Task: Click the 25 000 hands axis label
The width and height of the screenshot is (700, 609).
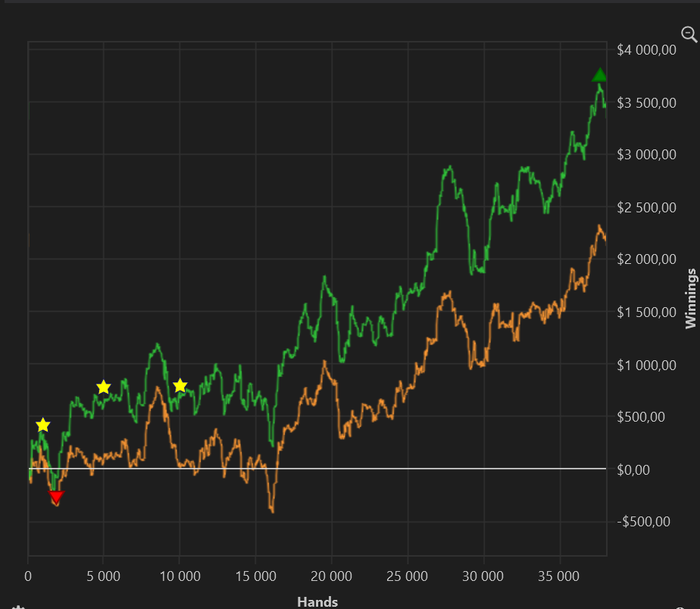Action: click(407, 576)
